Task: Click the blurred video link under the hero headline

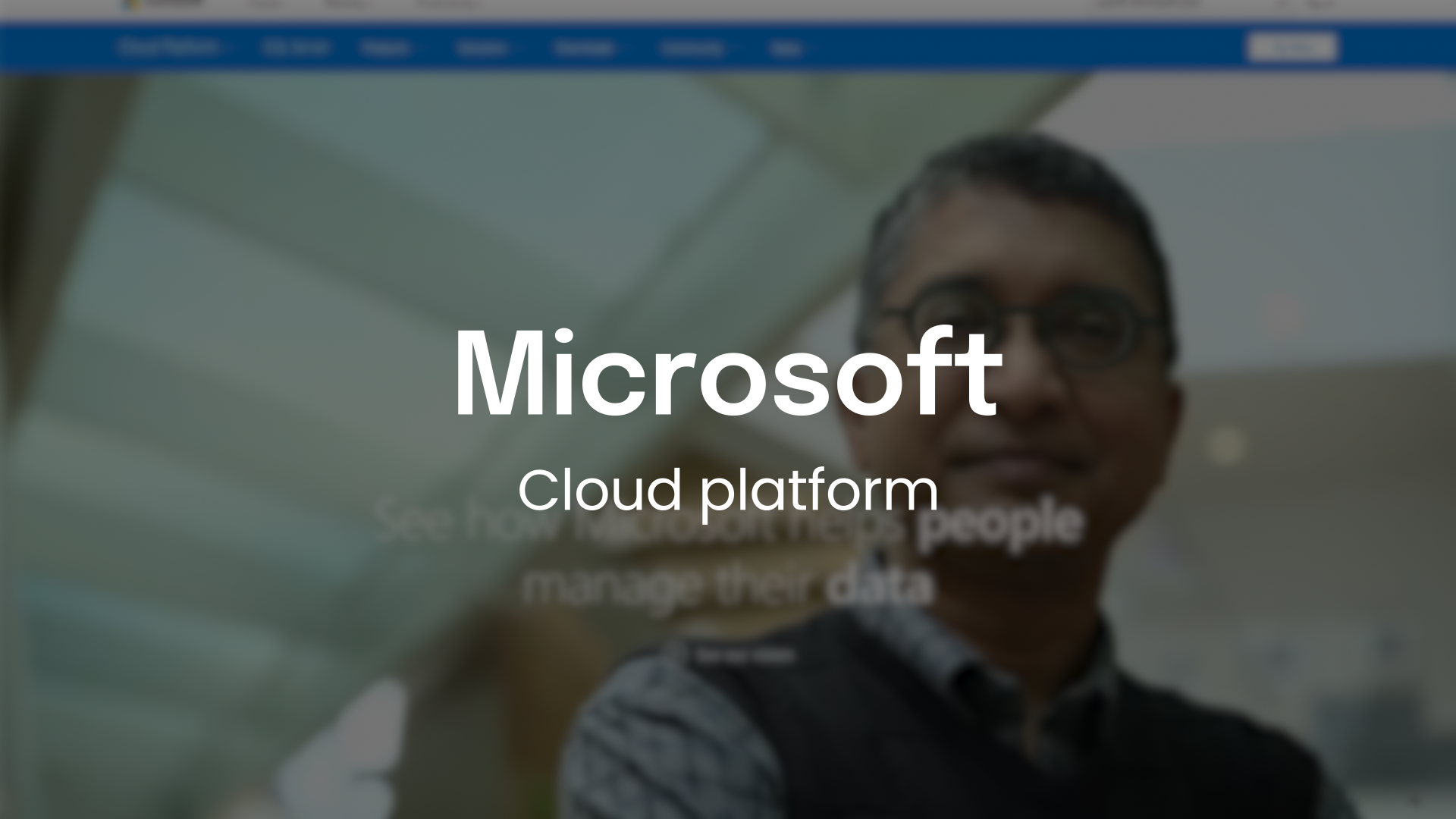Action: tap(745, 656)
